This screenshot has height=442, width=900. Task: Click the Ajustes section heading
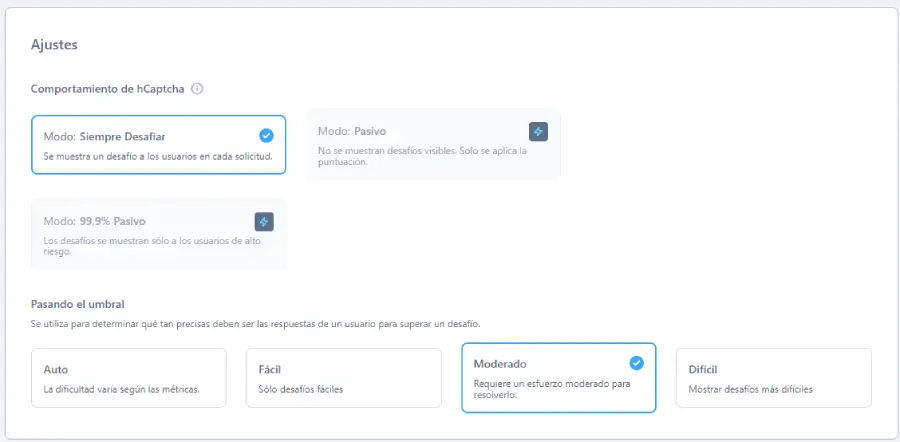point(54,45)
